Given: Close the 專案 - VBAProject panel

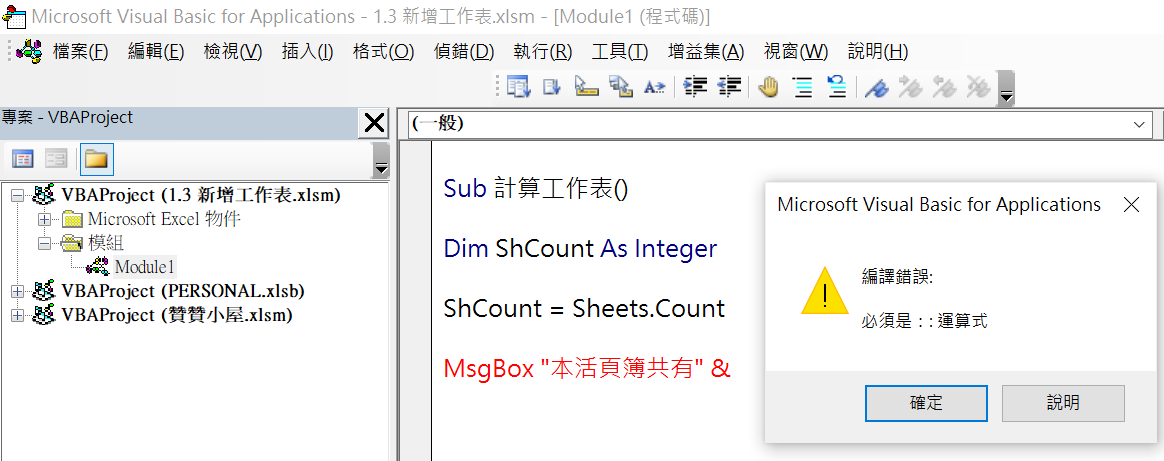Looking at the screenshot, I should (x=373, y=123).
